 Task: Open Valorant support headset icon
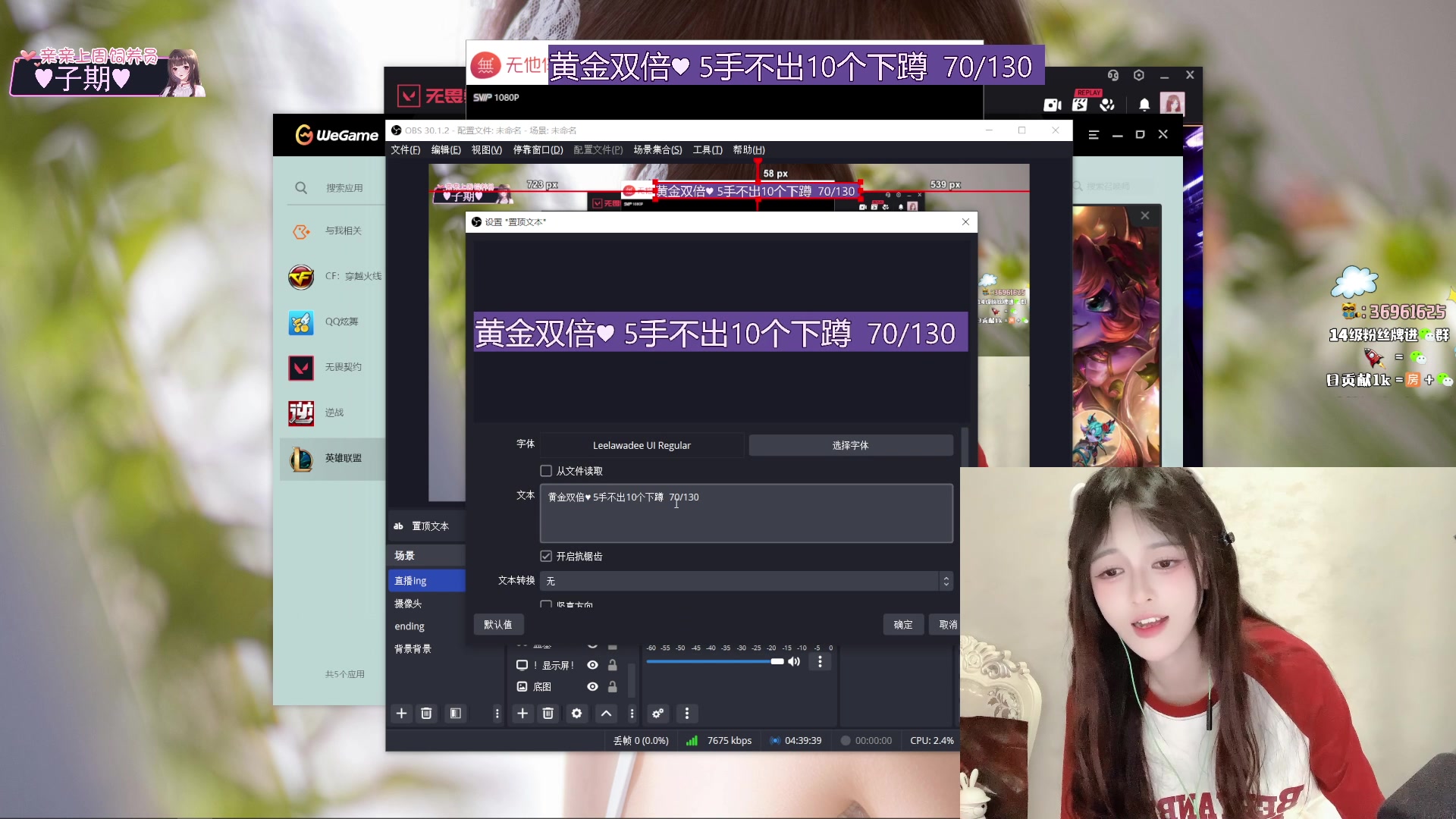1113,75
